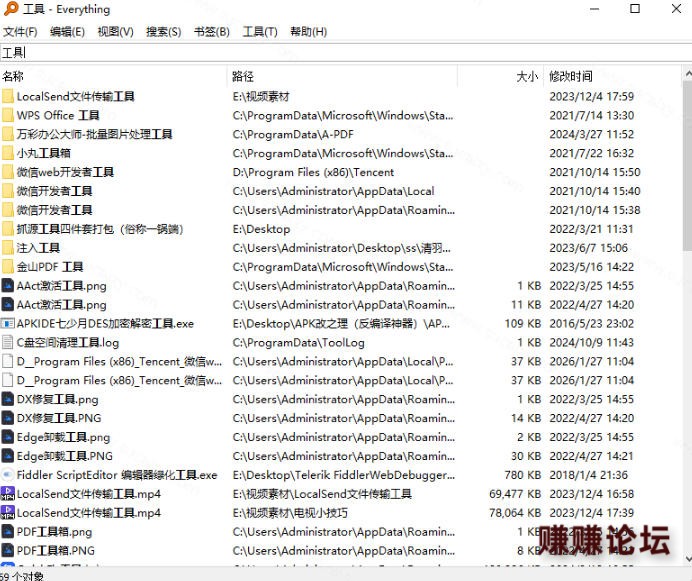Image resolution: width=692 pixels, height=581 pixels.
Task: Click video icon of the 78,064 KB LocalSend mp4
Action: pos(8,513)
